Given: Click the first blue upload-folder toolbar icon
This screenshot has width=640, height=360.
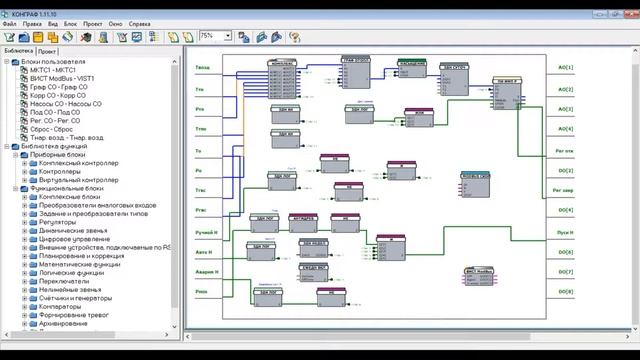Looking at the screenshot, I should 261,37.
